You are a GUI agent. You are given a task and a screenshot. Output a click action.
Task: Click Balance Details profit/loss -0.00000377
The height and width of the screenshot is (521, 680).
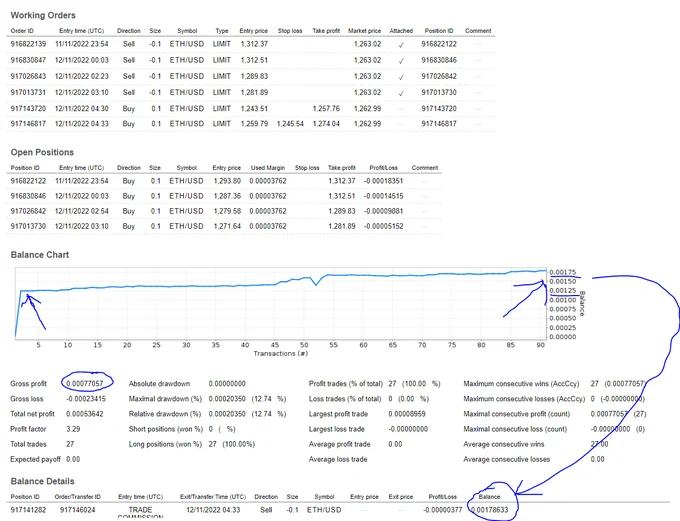point(442,510)
